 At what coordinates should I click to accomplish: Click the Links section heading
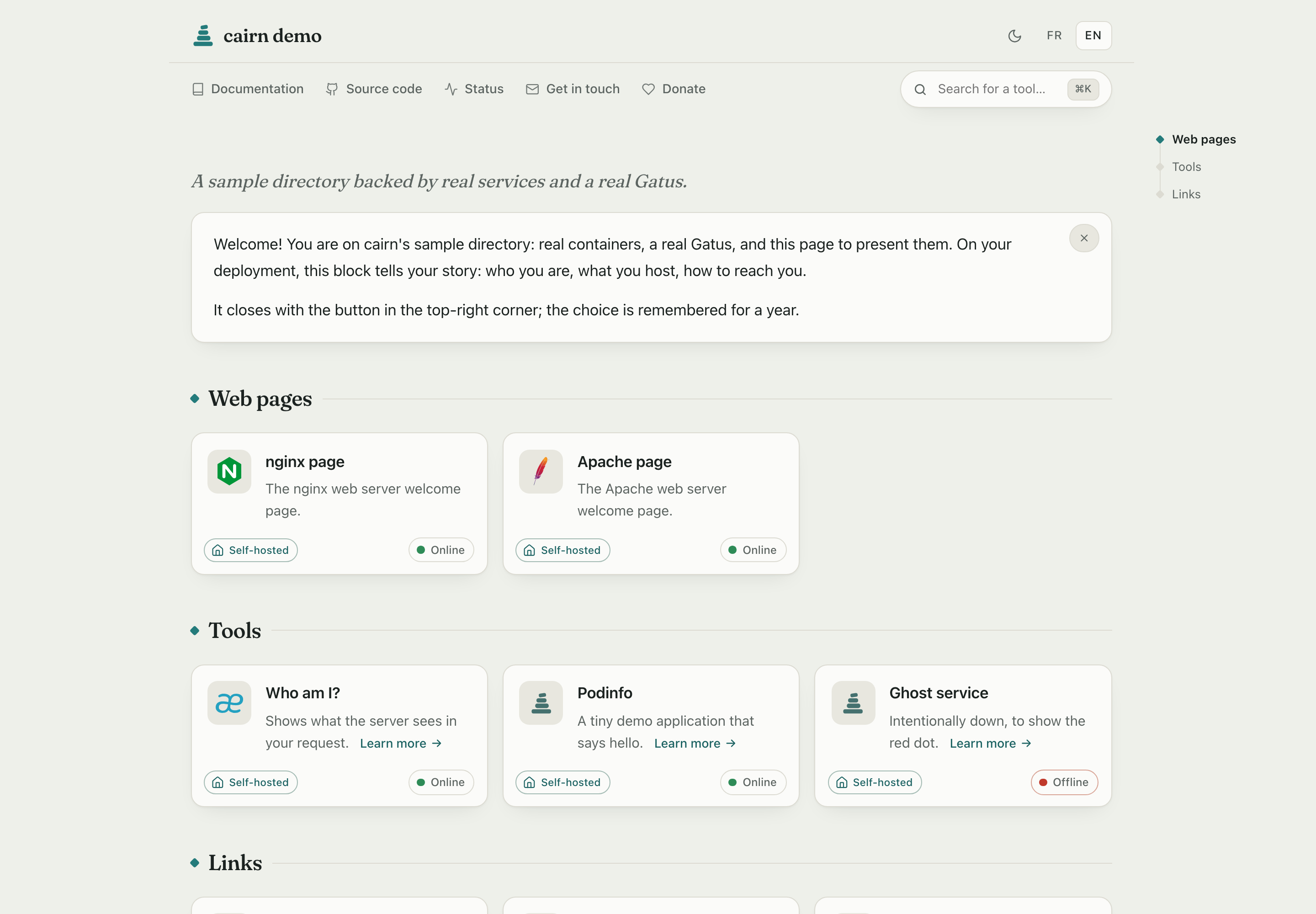(x=235, y=863)
